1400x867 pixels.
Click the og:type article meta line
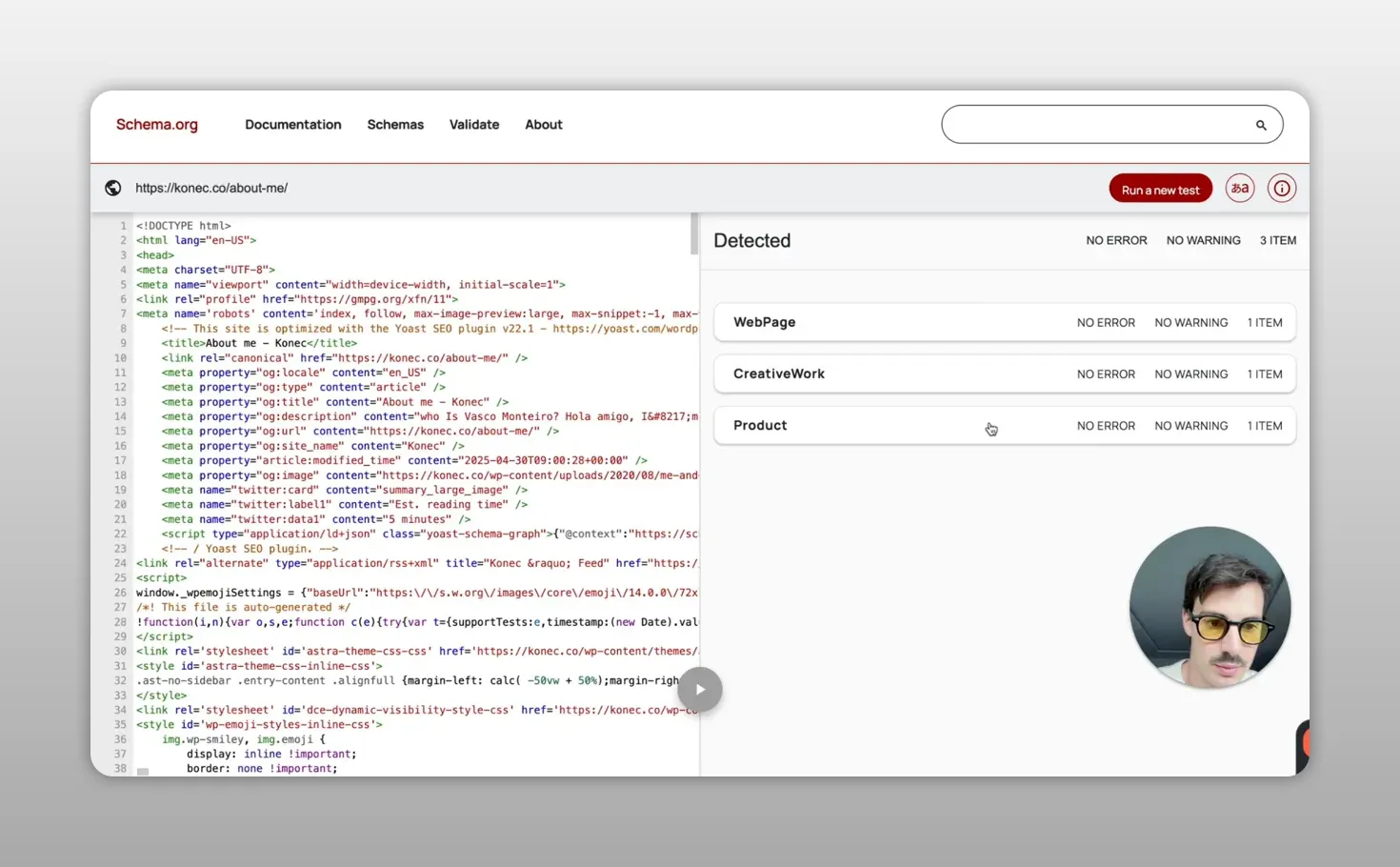[x=304, y=388]
